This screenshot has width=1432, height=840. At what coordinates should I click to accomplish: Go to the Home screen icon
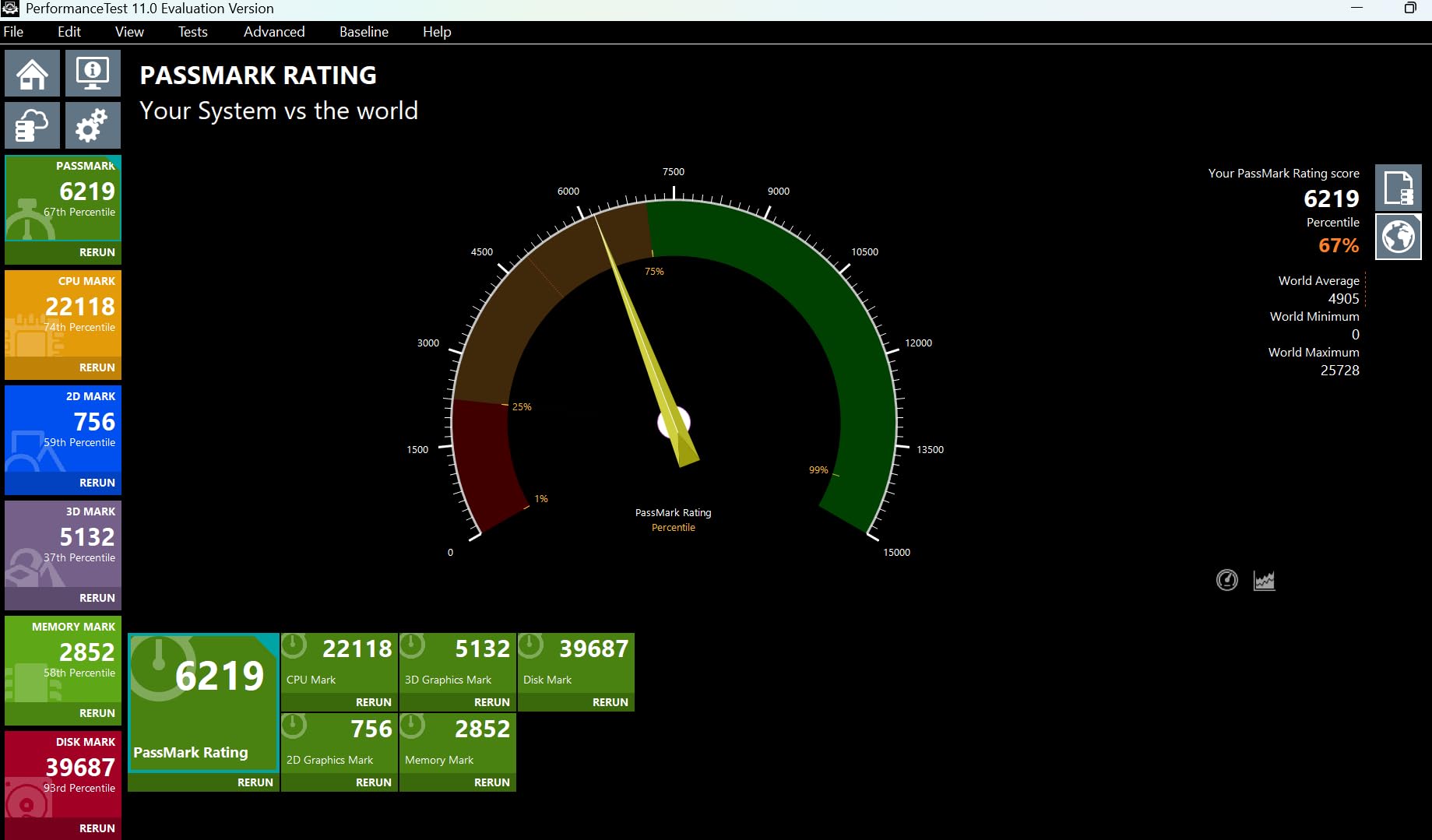tap(32, 73)
